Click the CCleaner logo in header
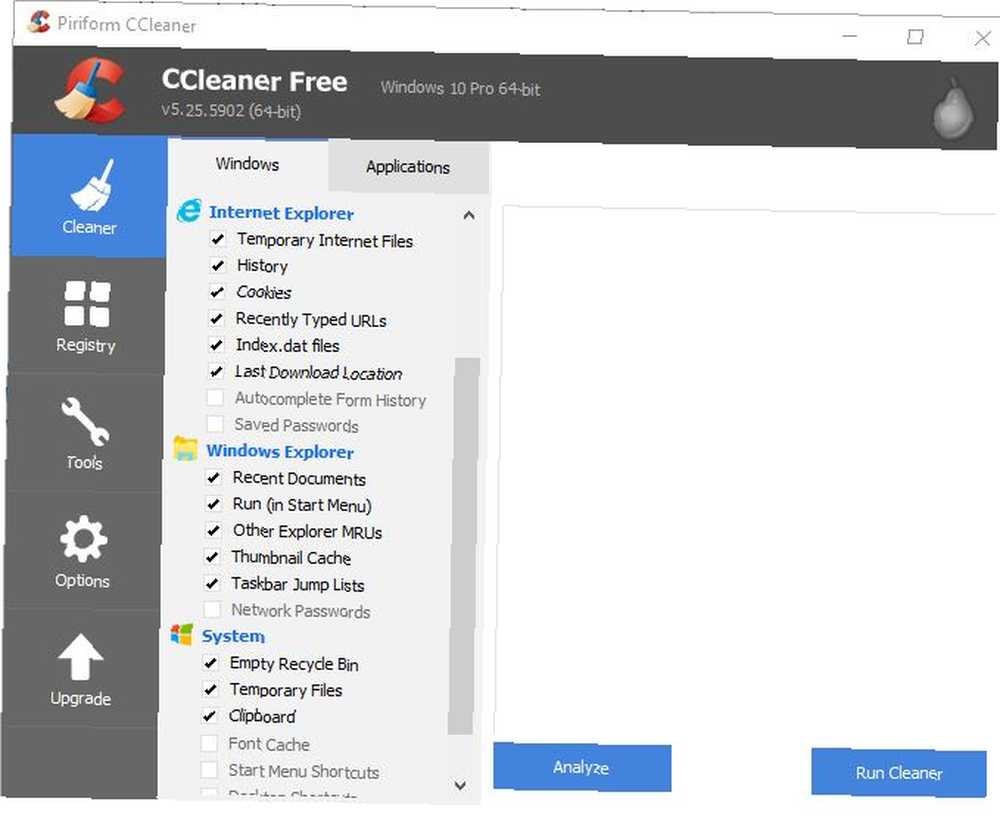This screenshot has width=1000, height=817. coord(91,90)
